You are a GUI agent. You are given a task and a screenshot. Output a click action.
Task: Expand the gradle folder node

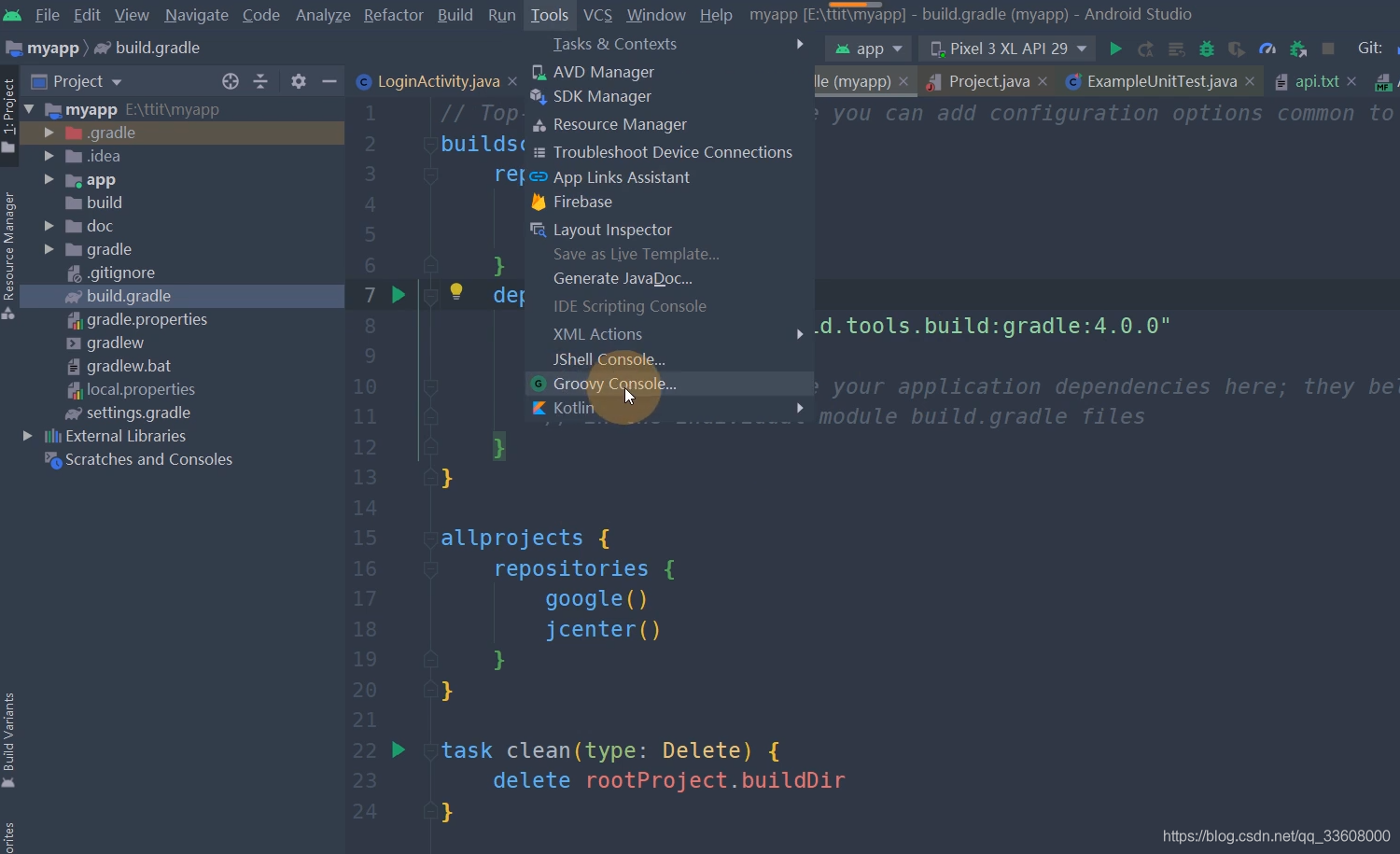tap(49, 249)
